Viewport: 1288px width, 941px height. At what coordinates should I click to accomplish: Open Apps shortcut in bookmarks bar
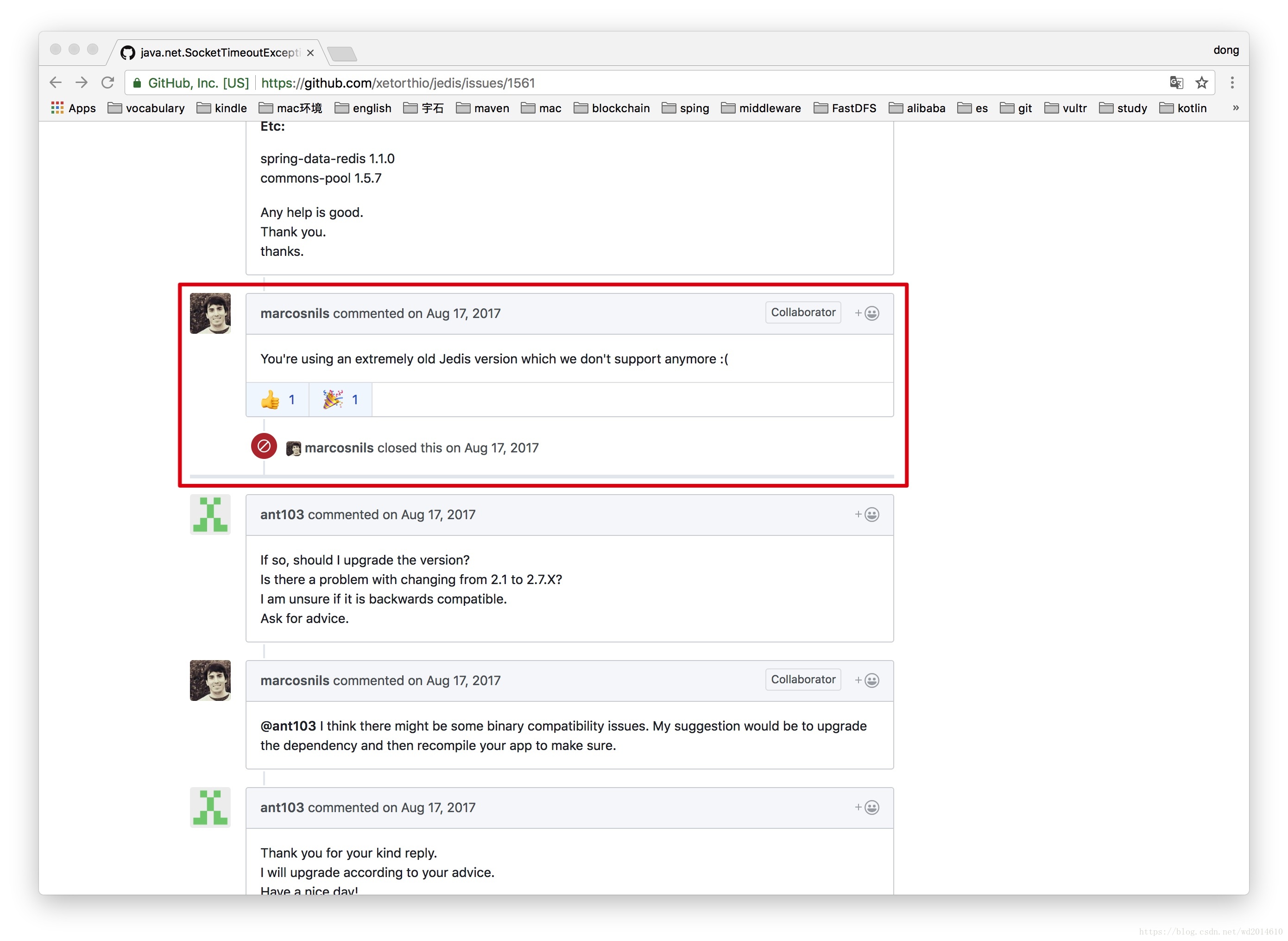point(73,108)
